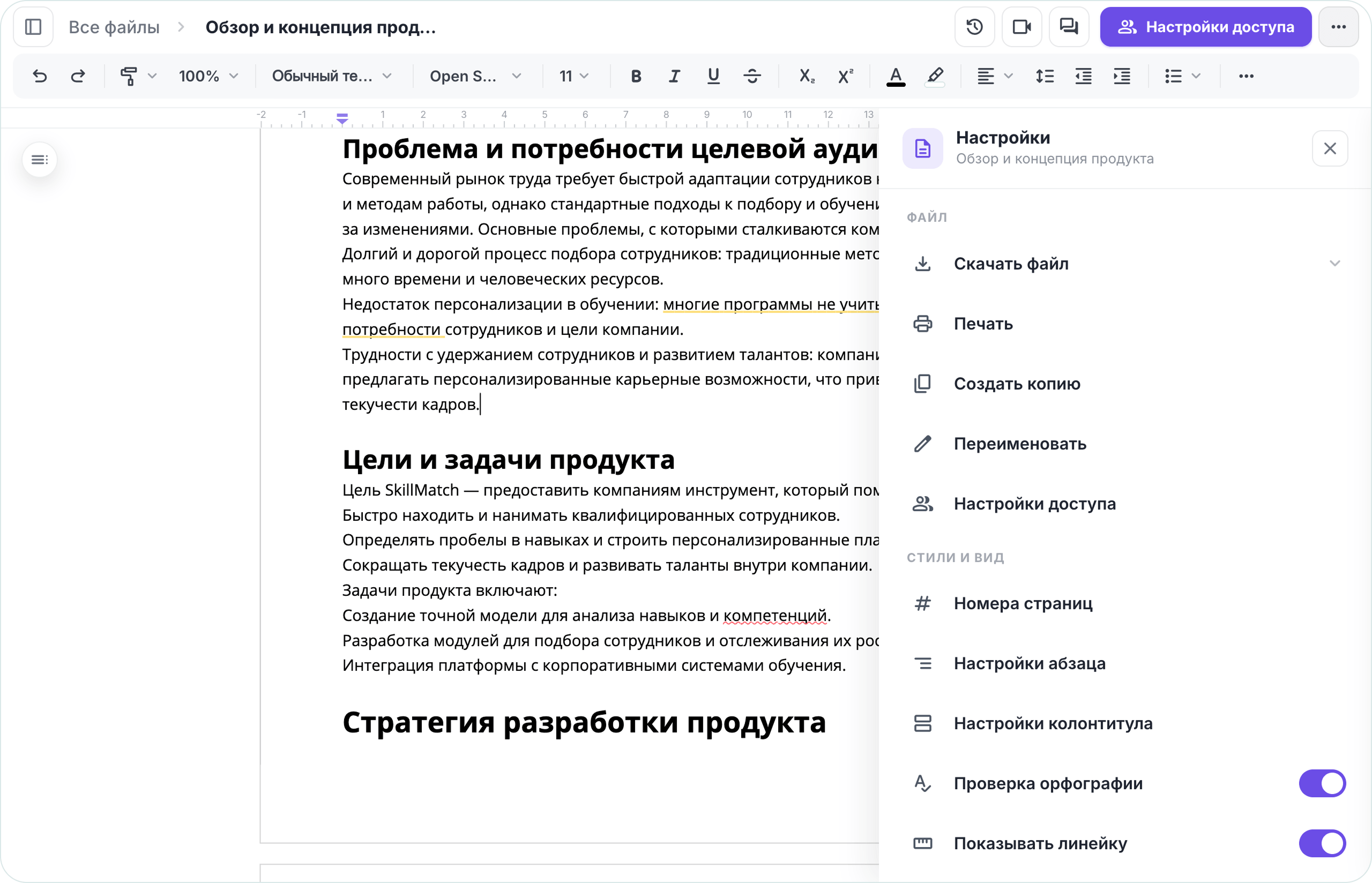1372x883 pixels.
Task: Open line spacing options
Action: point(1045,76)
